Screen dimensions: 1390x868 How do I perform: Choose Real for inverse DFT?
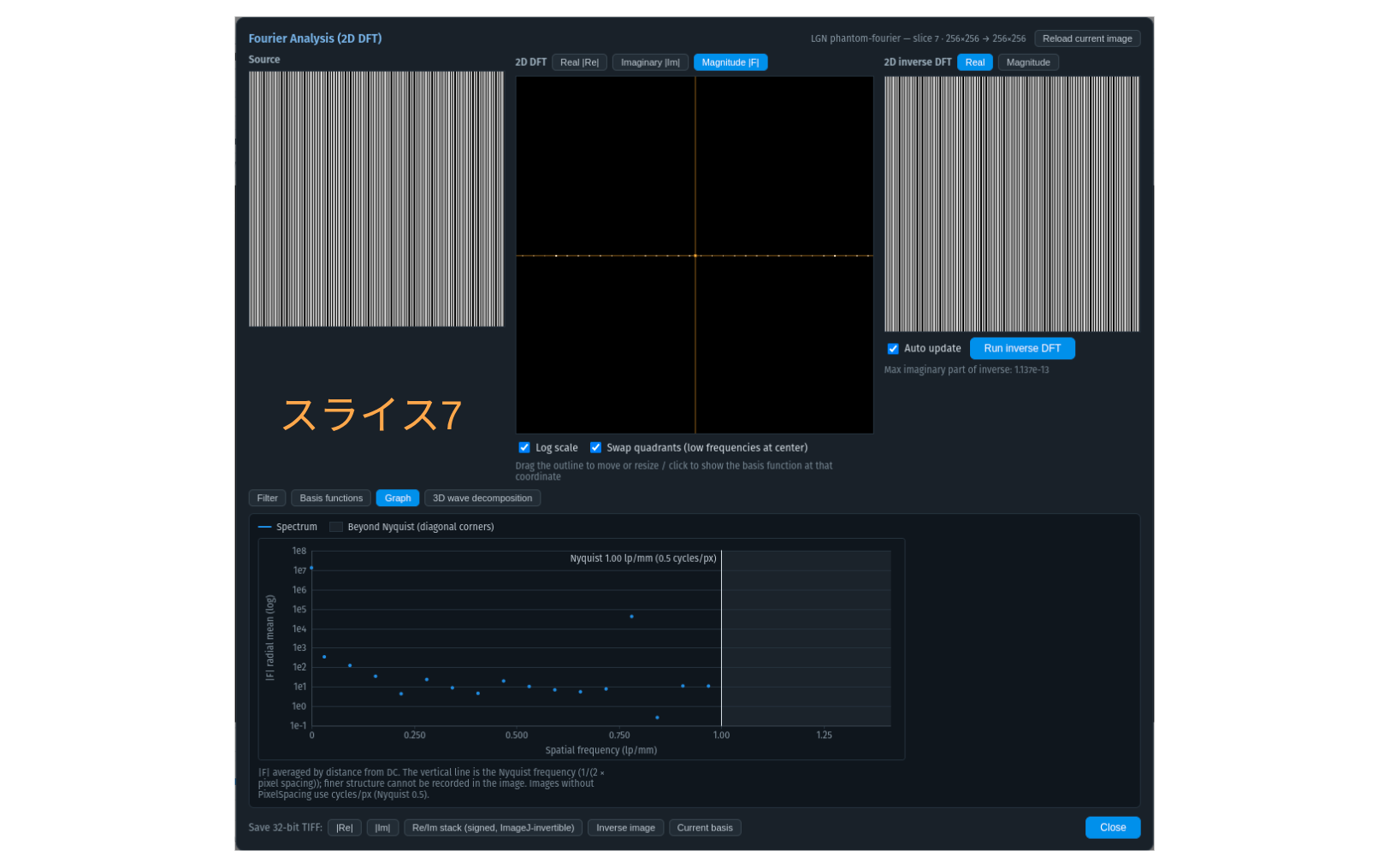[x=974, y=62]
